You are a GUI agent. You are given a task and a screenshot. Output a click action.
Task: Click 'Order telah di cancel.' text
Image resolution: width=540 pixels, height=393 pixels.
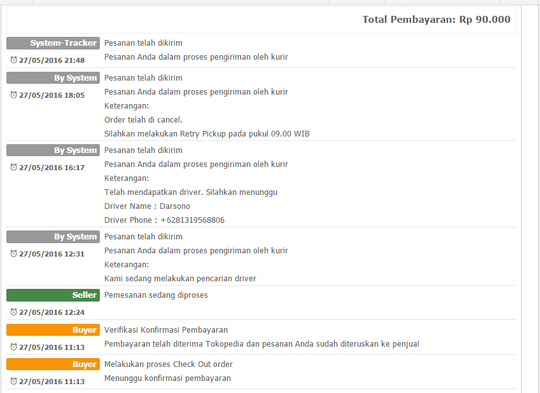click(x=143, y=120)
